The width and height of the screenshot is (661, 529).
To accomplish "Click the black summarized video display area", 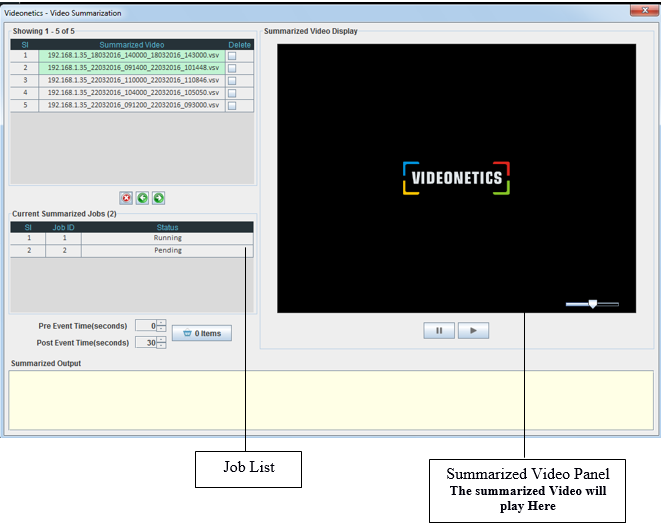I will (456, 178).
